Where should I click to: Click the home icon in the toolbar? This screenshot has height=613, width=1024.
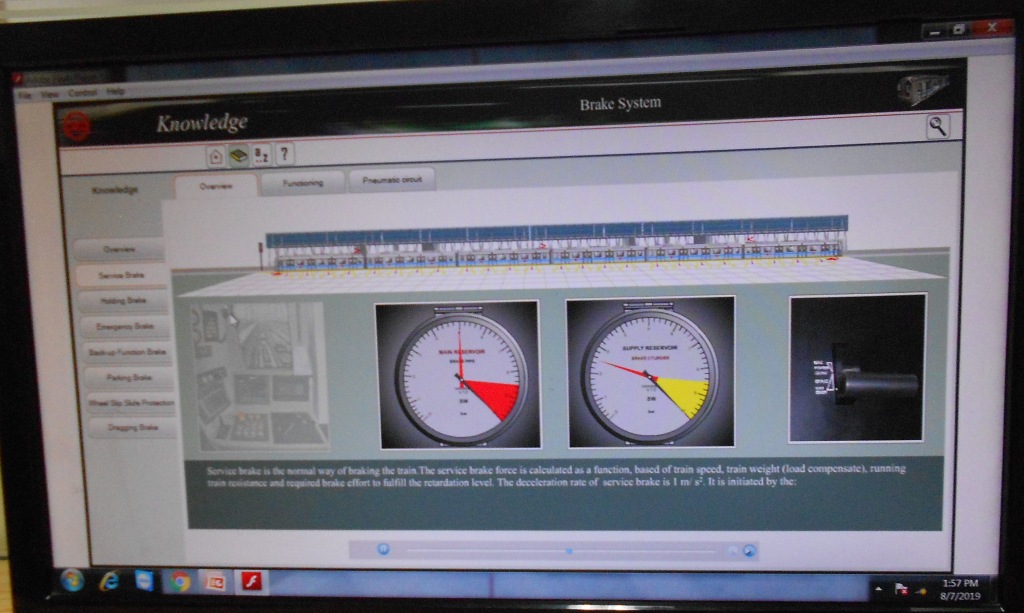click(216, 155)
